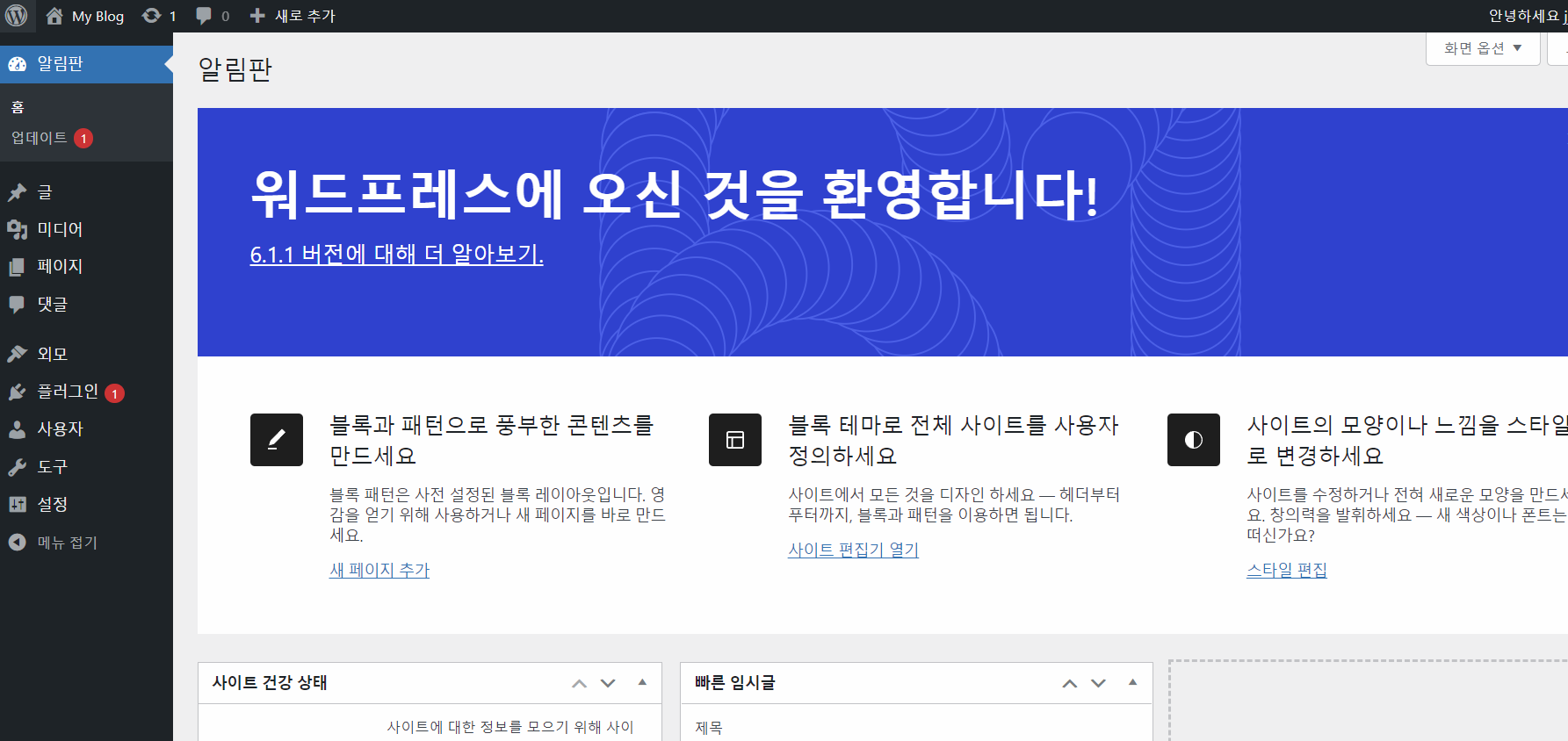Open the 댓글 menu
This screenshot has height=741, width=1568.
click(x=86, y=305)
